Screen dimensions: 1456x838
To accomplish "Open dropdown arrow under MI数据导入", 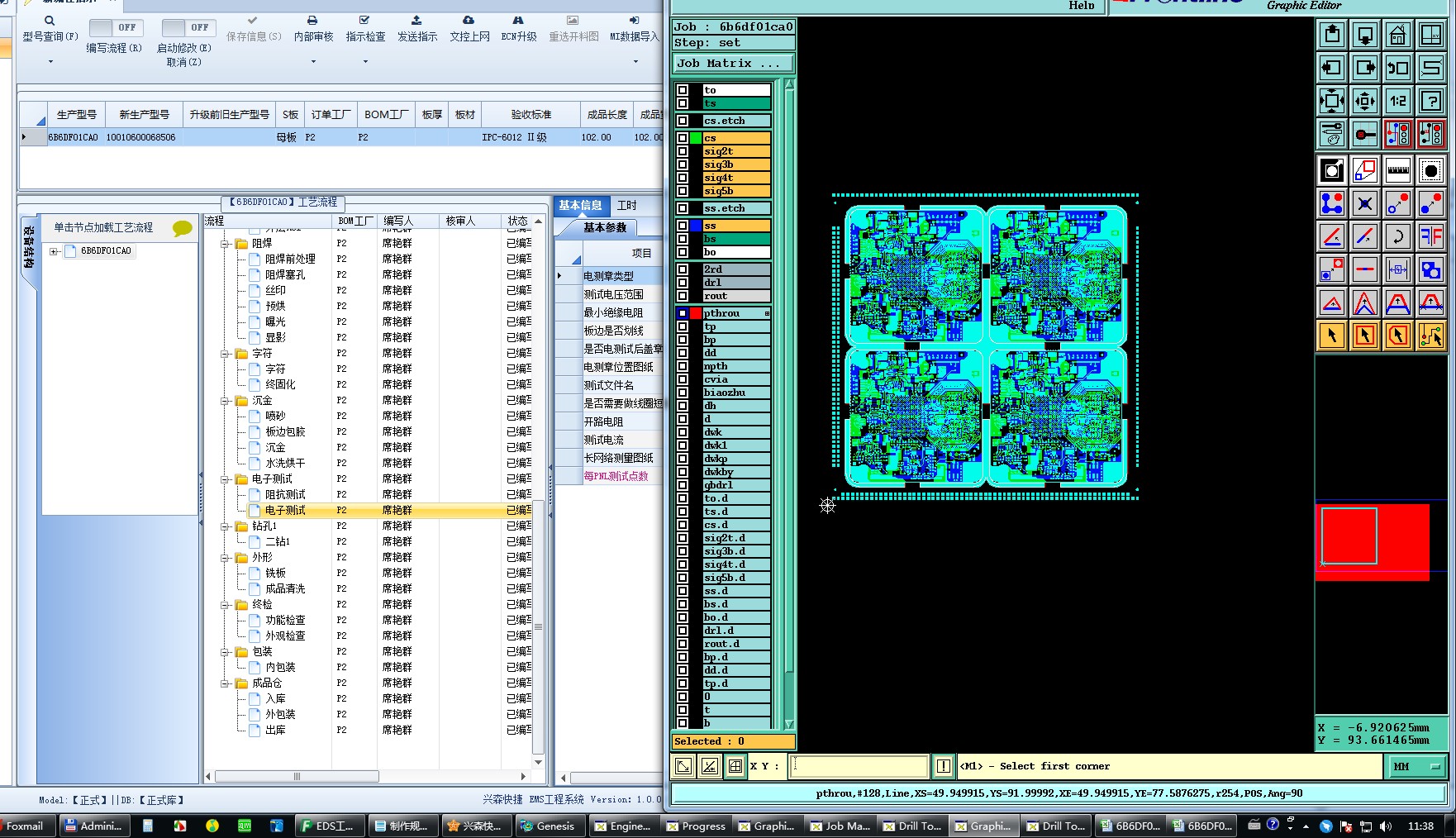I will click(x=635, y=62).
